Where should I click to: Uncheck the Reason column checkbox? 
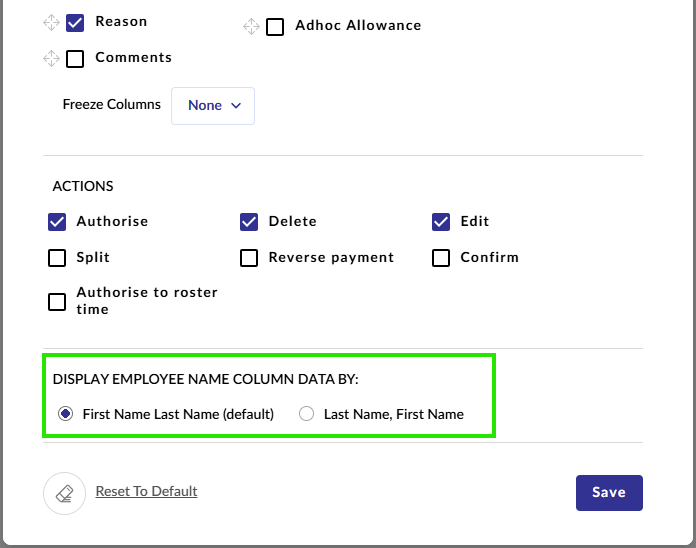(75, 23)
